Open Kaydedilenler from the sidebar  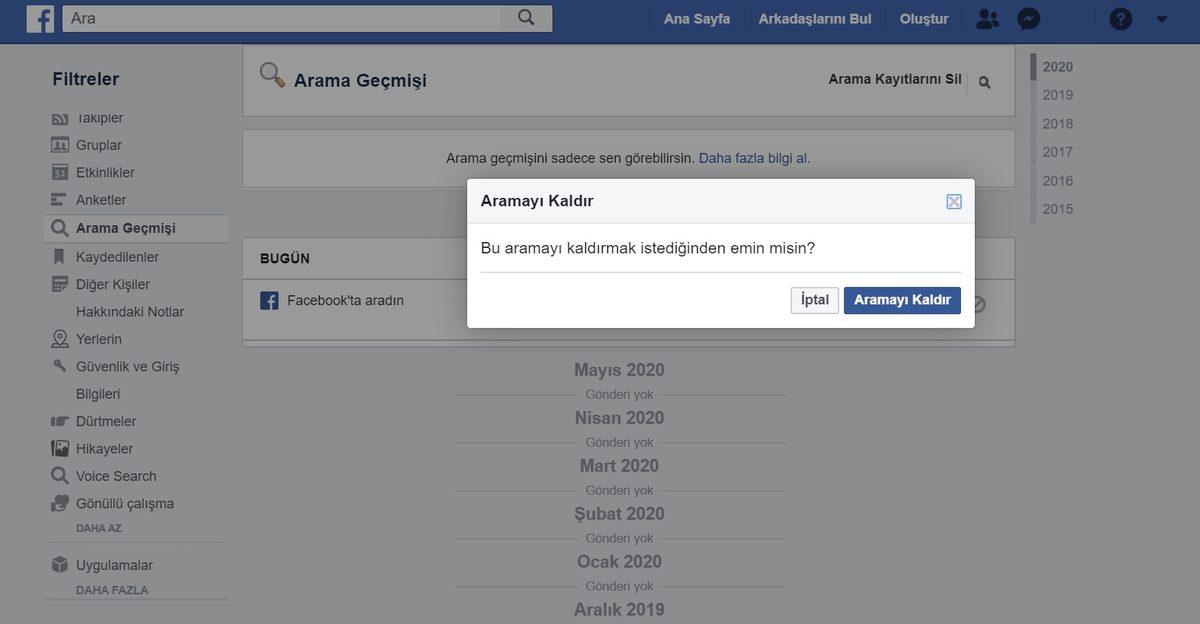click(x=117, y=256)
